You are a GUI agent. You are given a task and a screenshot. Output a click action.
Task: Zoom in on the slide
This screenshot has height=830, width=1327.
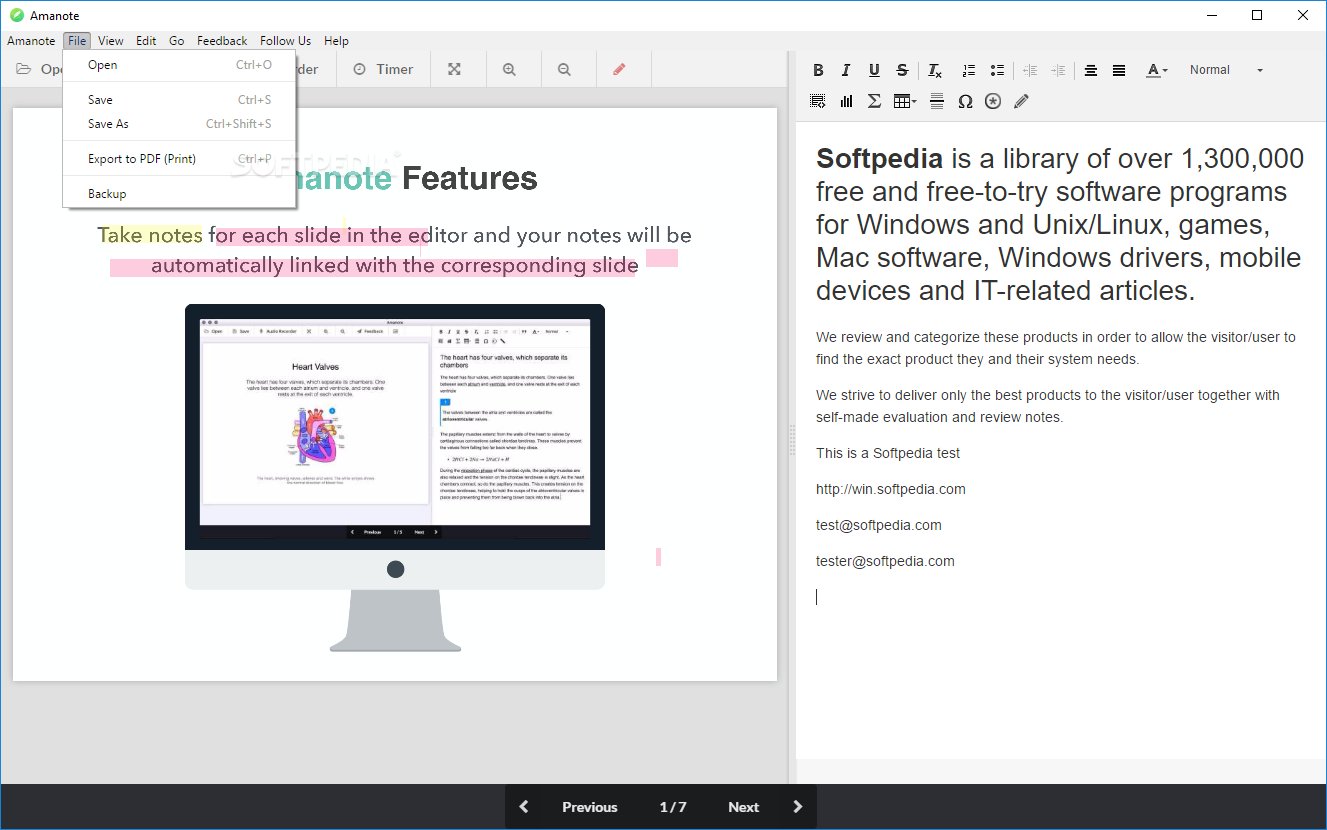click(510, 69)
